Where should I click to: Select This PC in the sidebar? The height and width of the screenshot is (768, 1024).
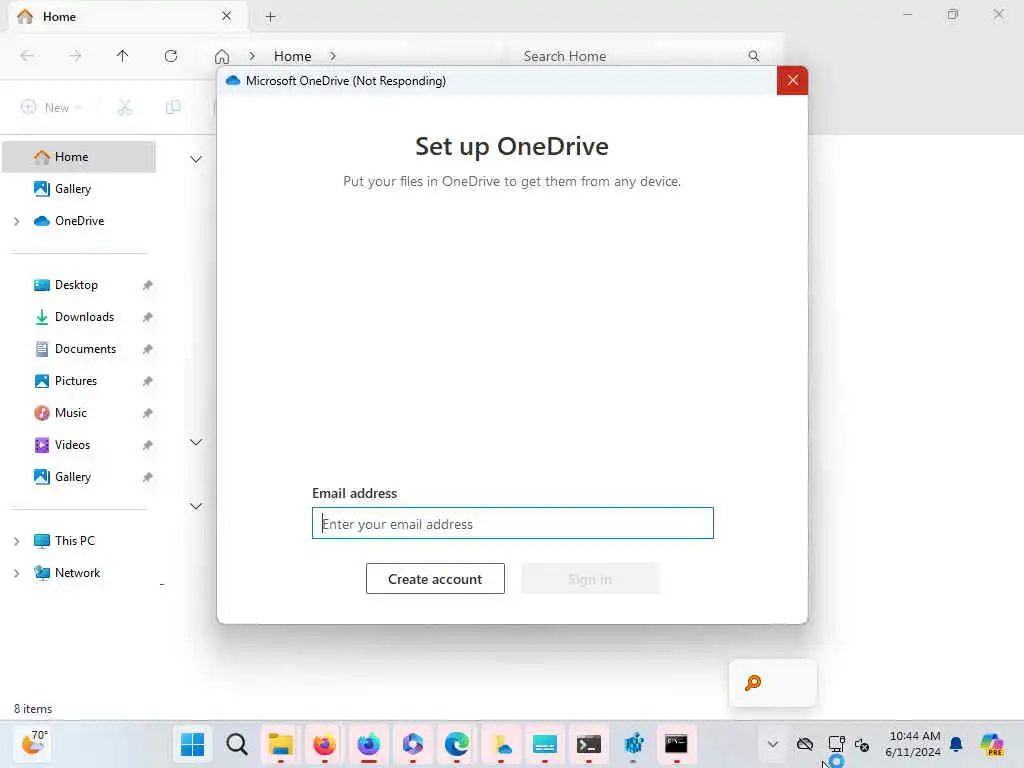[74, 541]
